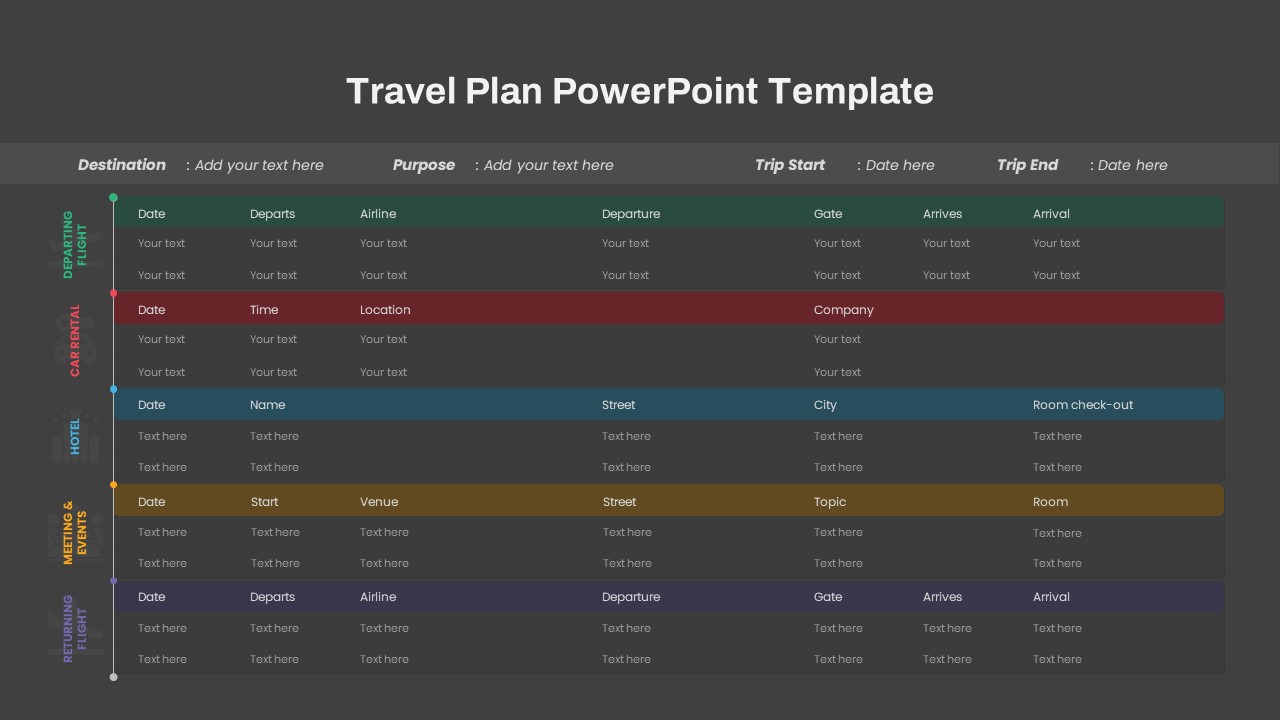Screen dimensions: 1280x720
Task: Click the Street header in the Meeting row
Action: coord(620,502)
